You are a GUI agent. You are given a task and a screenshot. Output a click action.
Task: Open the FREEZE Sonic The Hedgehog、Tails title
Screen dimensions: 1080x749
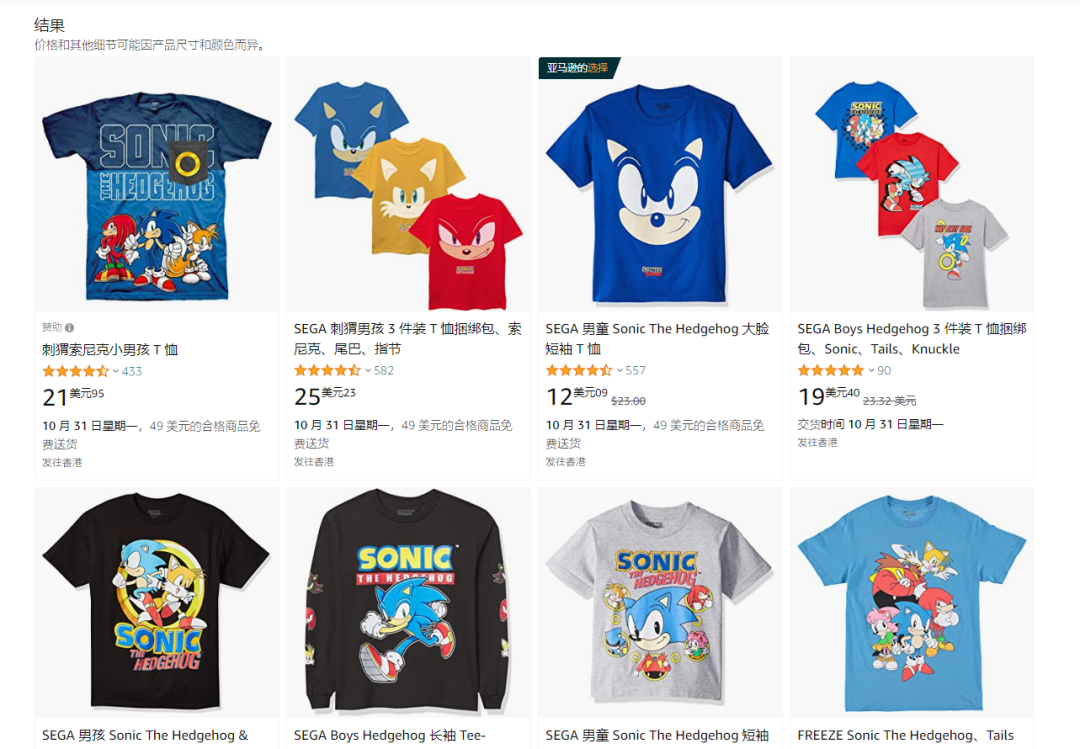(905, 735)
